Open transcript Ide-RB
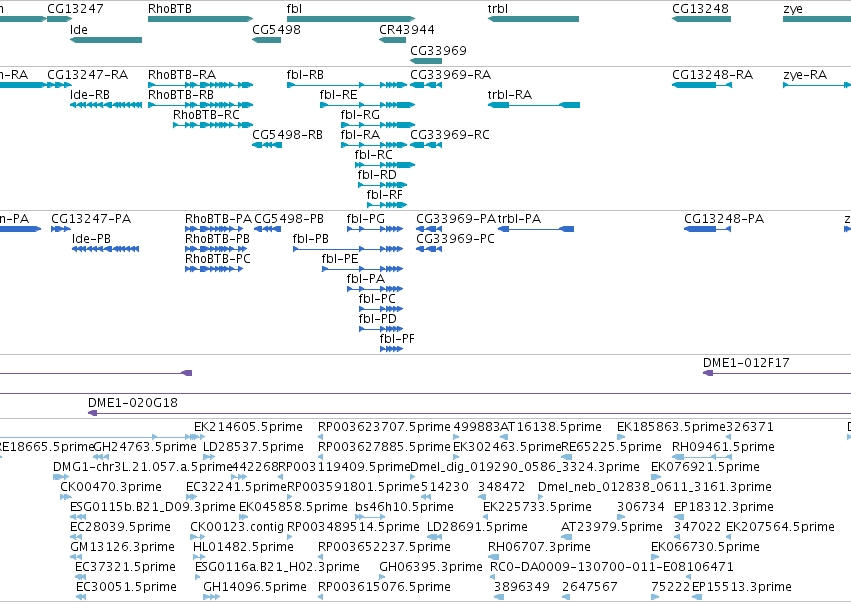The height and width of the screenshot is (602, 851). 90,95
